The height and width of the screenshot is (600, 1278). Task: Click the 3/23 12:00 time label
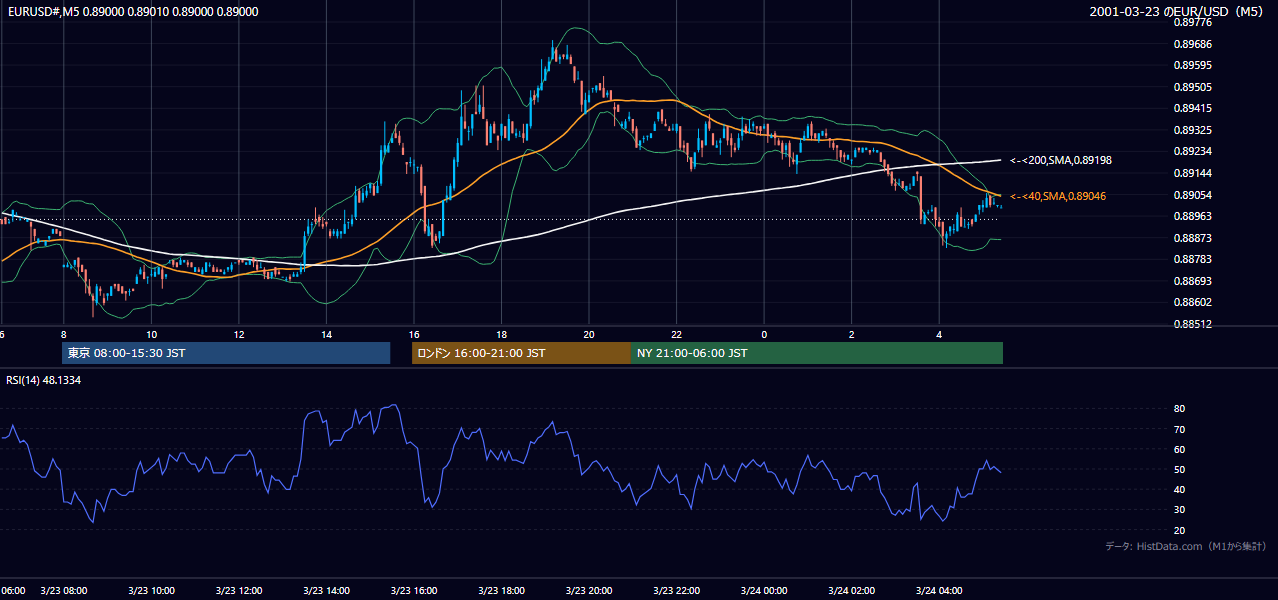click(x=239, y=591)
